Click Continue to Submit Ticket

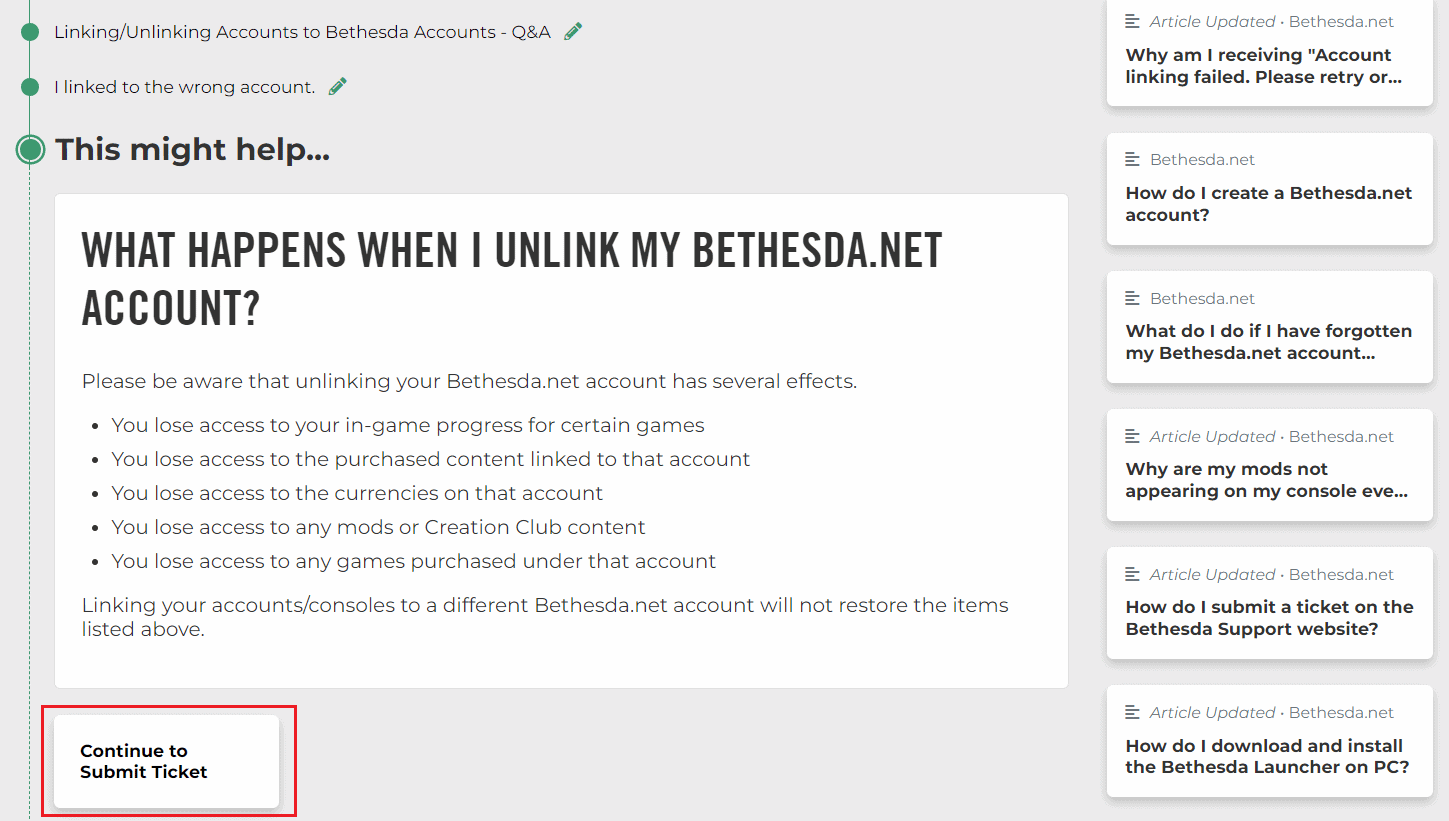point(165,762)
